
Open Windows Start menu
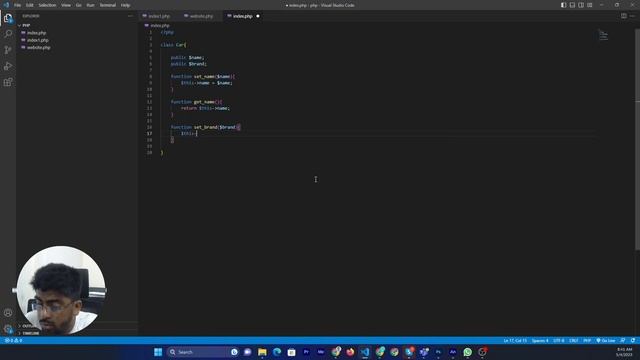[158, 352]
